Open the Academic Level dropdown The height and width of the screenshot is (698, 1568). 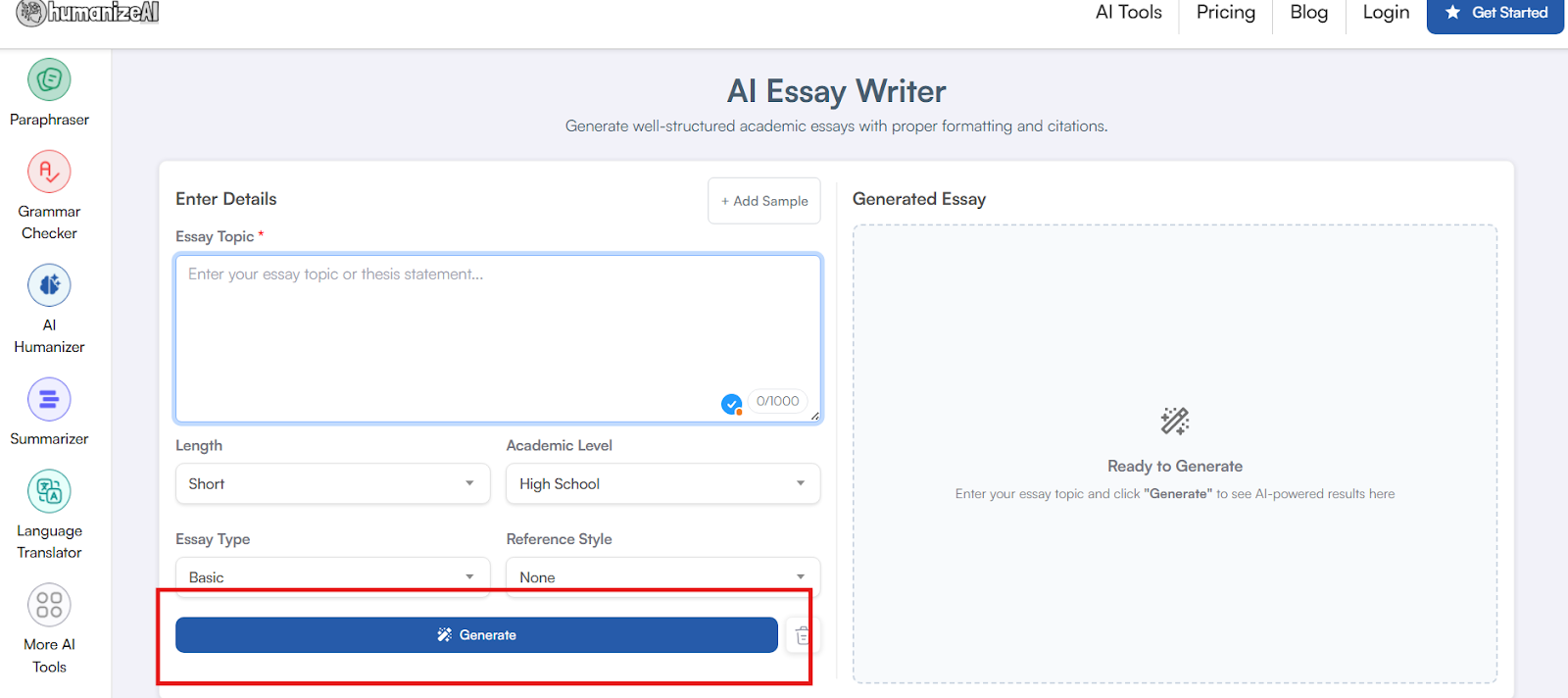click(x=662, y=483)
